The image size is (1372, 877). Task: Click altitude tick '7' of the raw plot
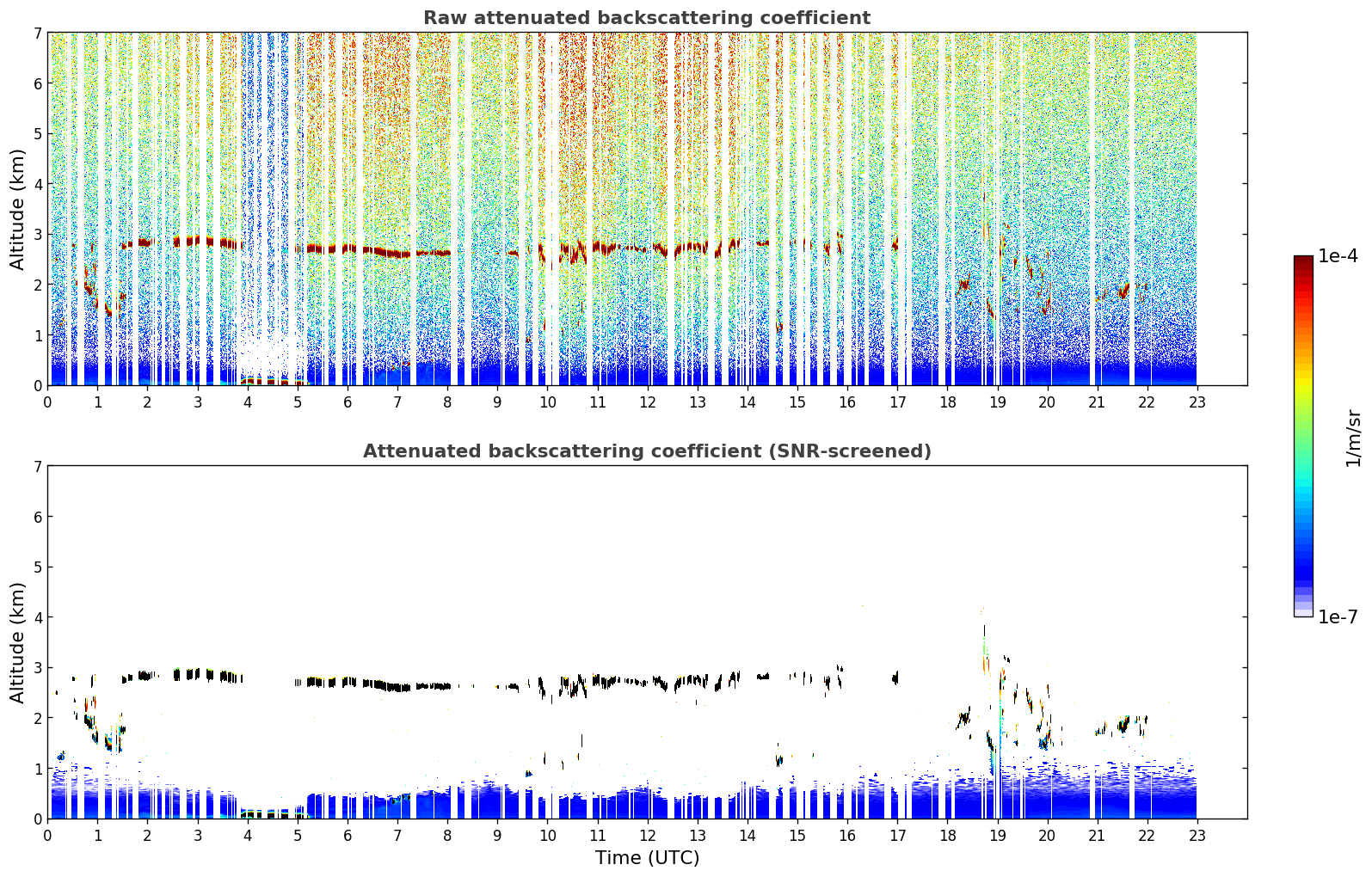click(37, 34)
